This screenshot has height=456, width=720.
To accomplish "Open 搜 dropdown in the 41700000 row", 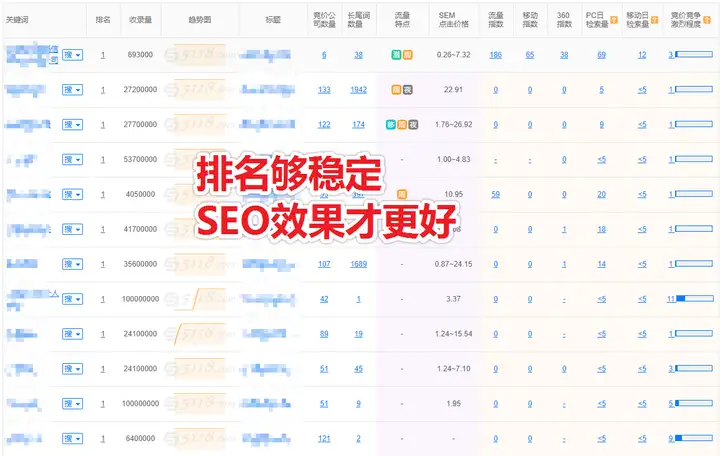I will coord(73,229).
